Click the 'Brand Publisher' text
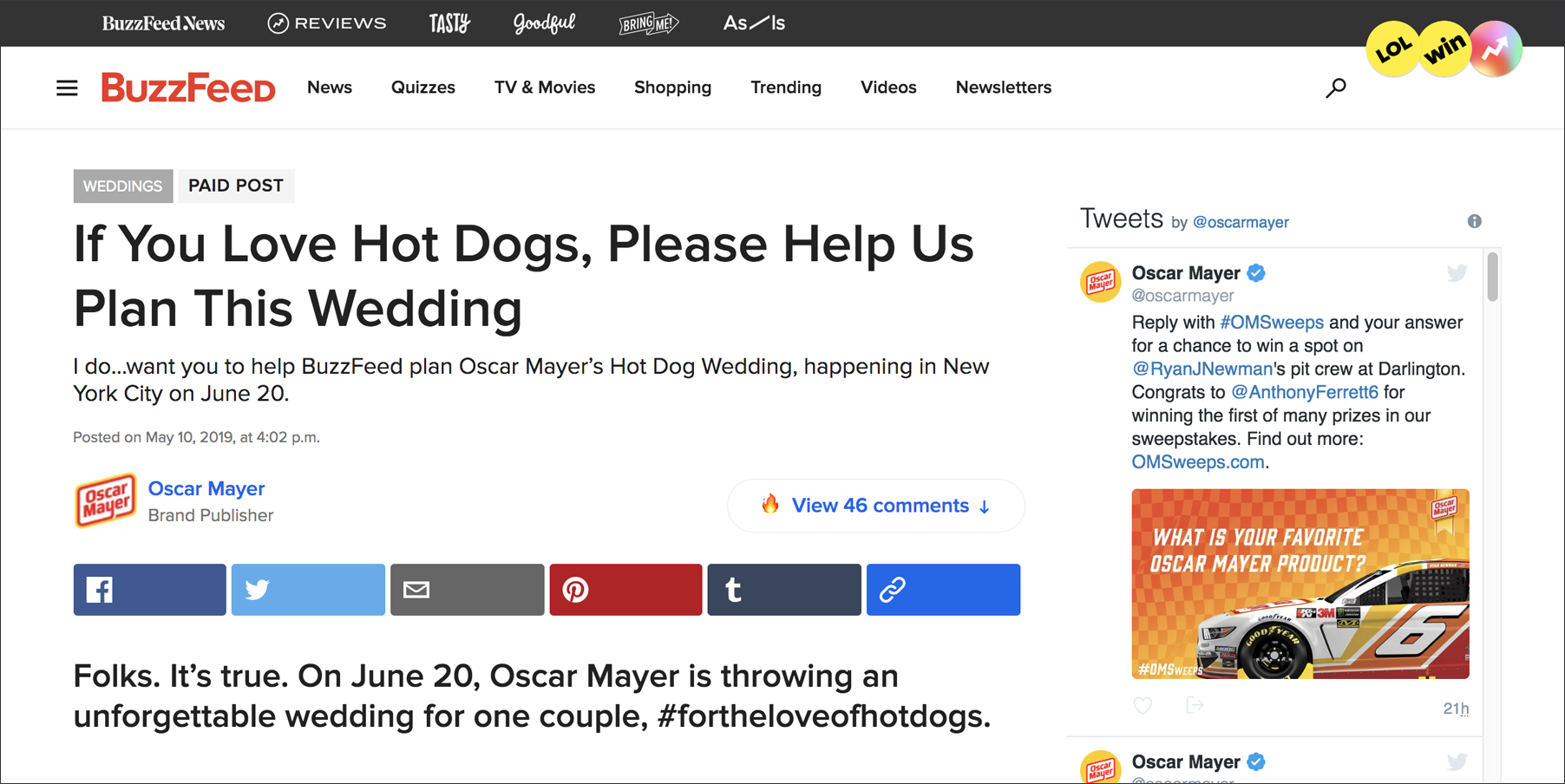The height and width of the screenshot is (784, 1565). pos(211,515)
